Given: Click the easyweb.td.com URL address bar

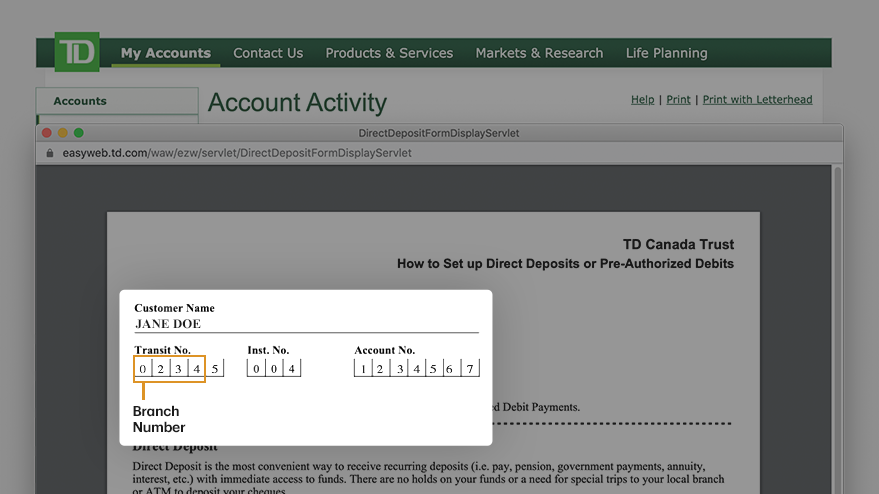Looking at the screenshot, I should (x=237, y=153).
